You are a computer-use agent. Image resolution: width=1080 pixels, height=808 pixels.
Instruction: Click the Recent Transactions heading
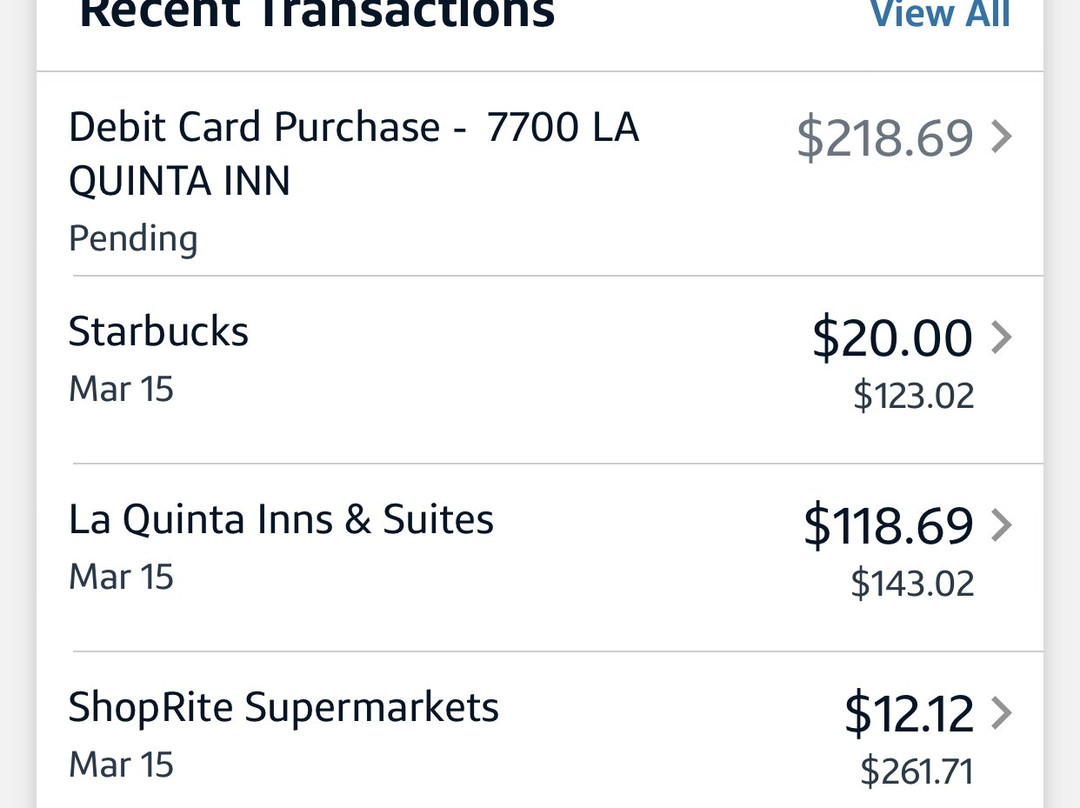coord(317,14)
